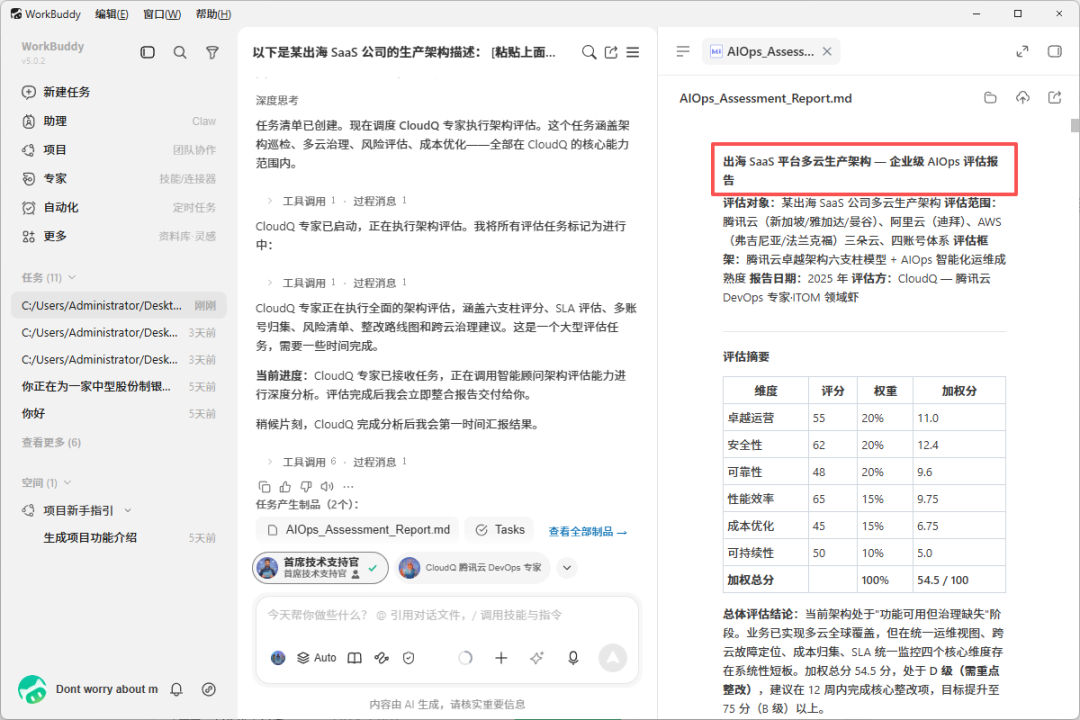Open 帮助(H) menu
This screenshot has width=1080, height=720.
(214, 14)
